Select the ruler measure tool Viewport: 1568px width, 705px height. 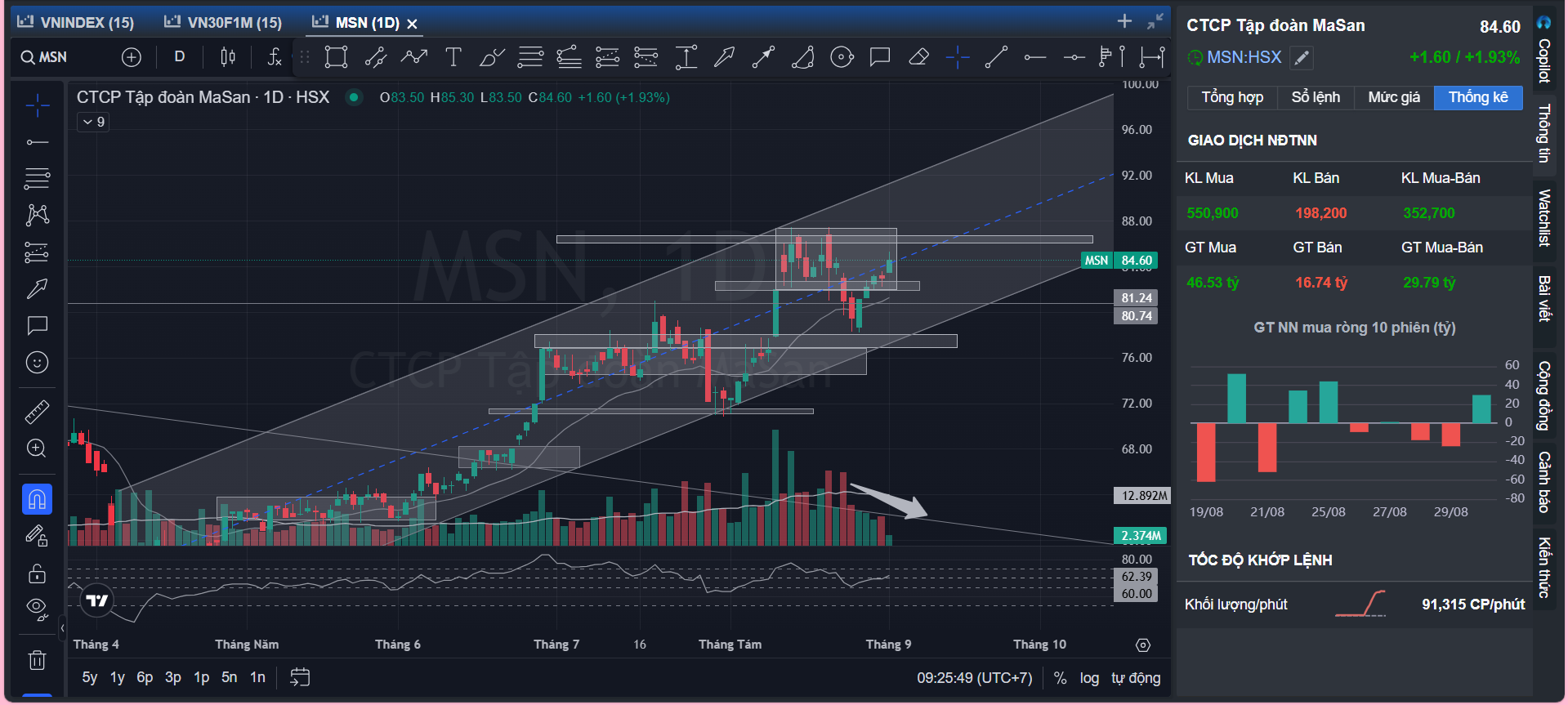(37, 412)
